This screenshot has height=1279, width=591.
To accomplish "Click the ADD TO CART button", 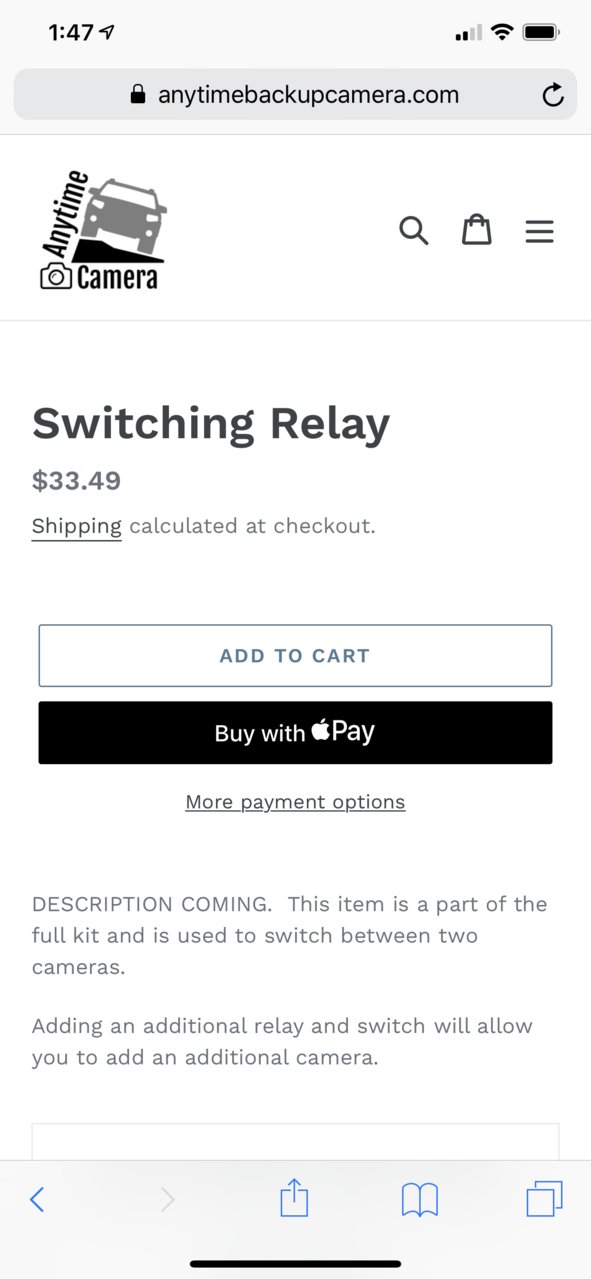I will [295, 656].
